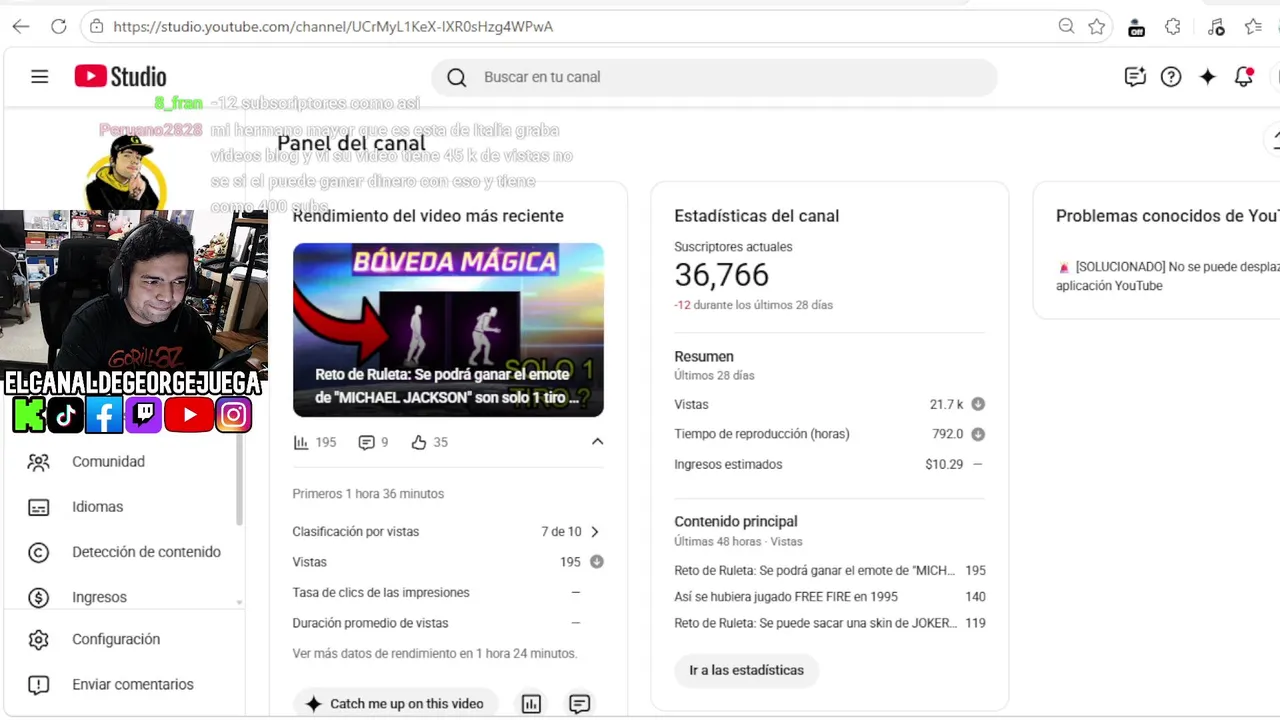Click the Comunidad people icon
The image size is (1280, 720).
39,462
